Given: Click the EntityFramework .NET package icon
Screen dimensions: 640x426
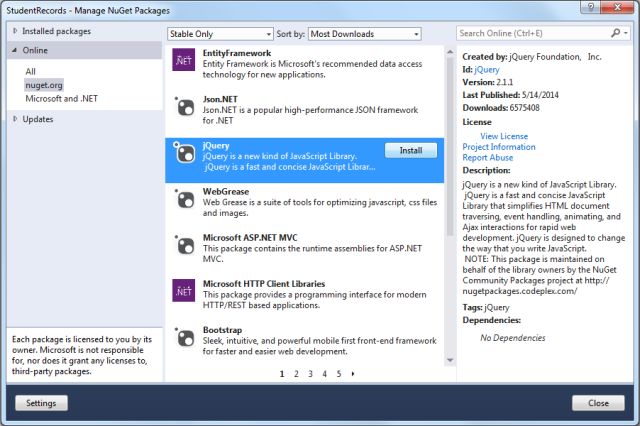Looking at the screenshot, I should [x=184, y=60].
